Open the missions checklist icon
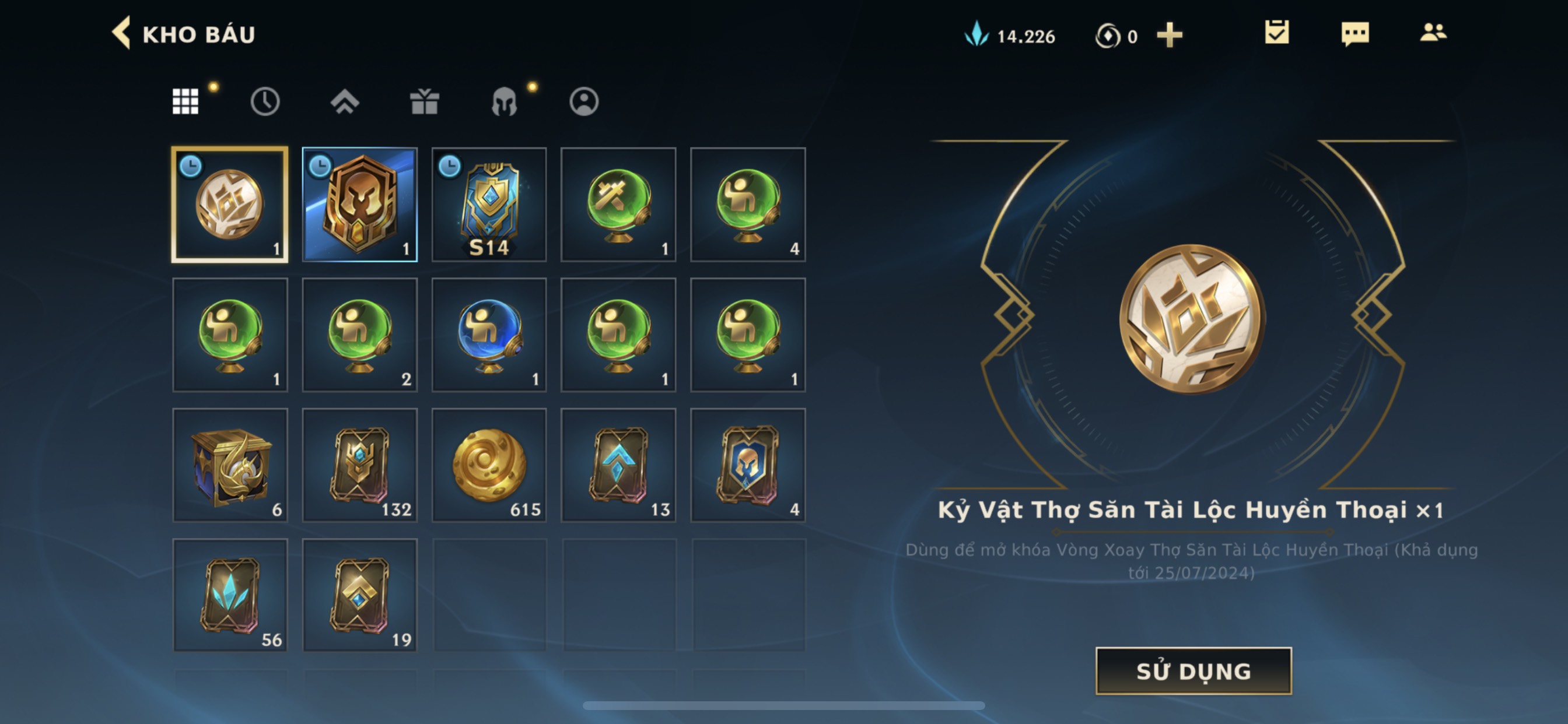1568x724 pixels. point(1276,32)
